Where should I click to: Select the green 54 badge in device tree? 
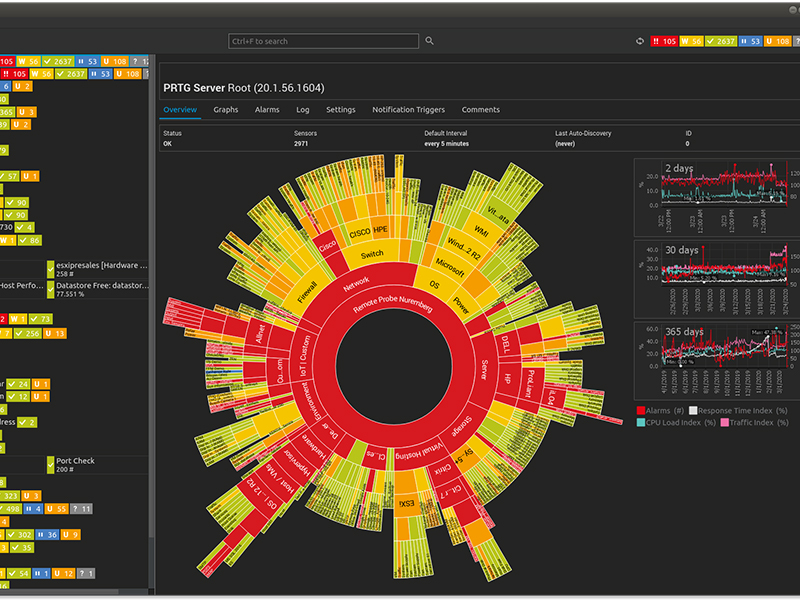click(19, 573)
